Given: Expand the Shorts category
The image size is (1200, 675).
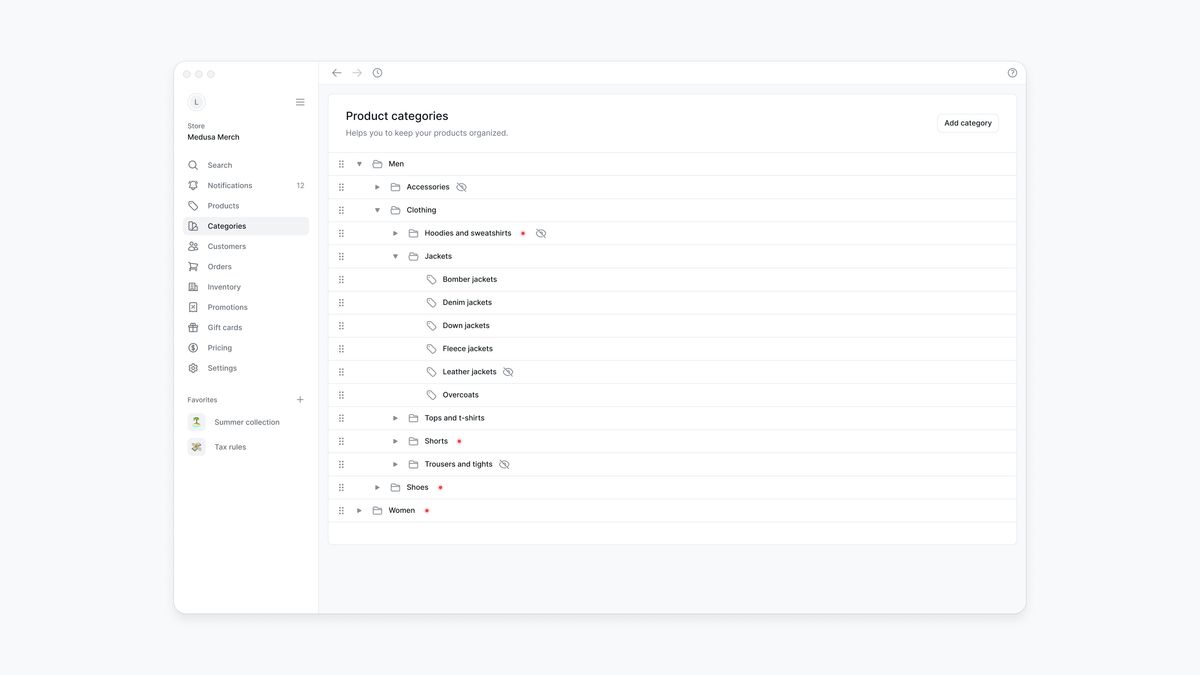Looking at the screenshot, I should click(395, 441).
